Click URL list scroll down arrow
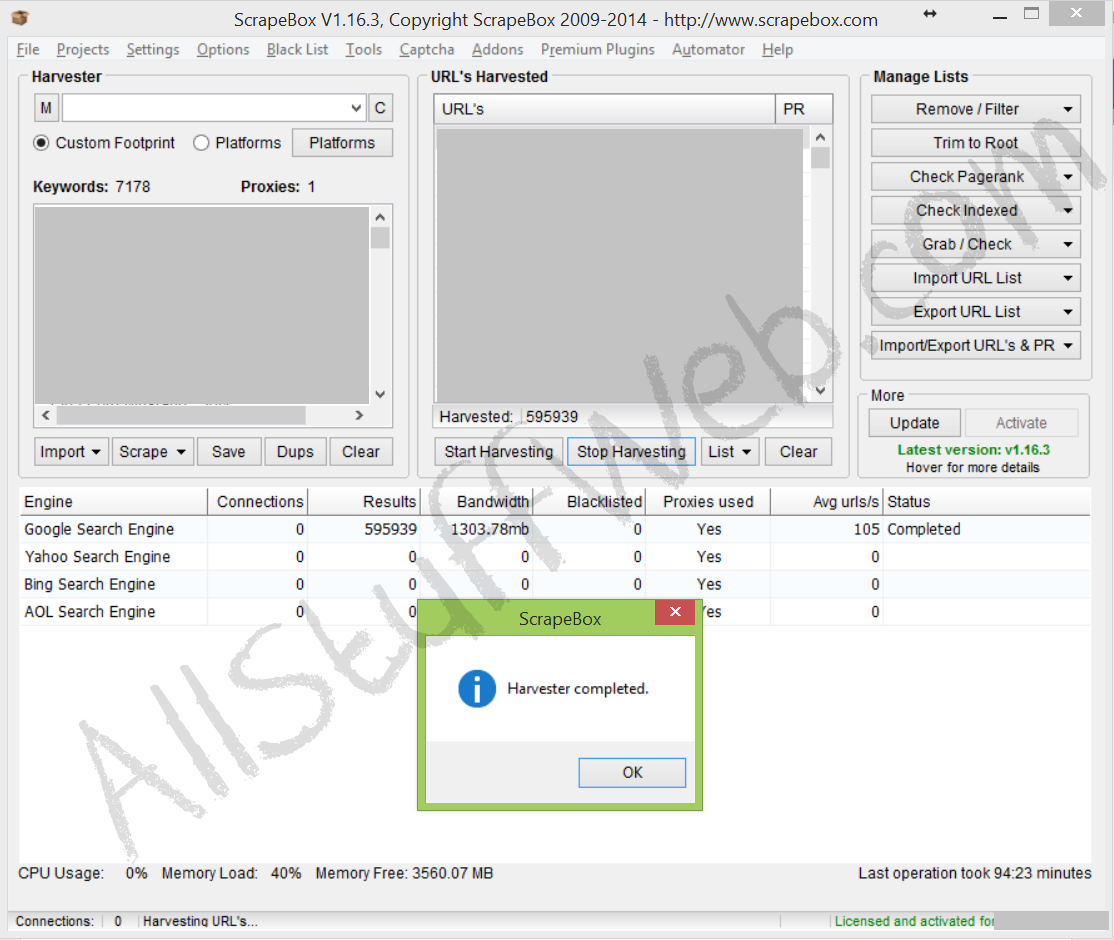 point(820,391)
